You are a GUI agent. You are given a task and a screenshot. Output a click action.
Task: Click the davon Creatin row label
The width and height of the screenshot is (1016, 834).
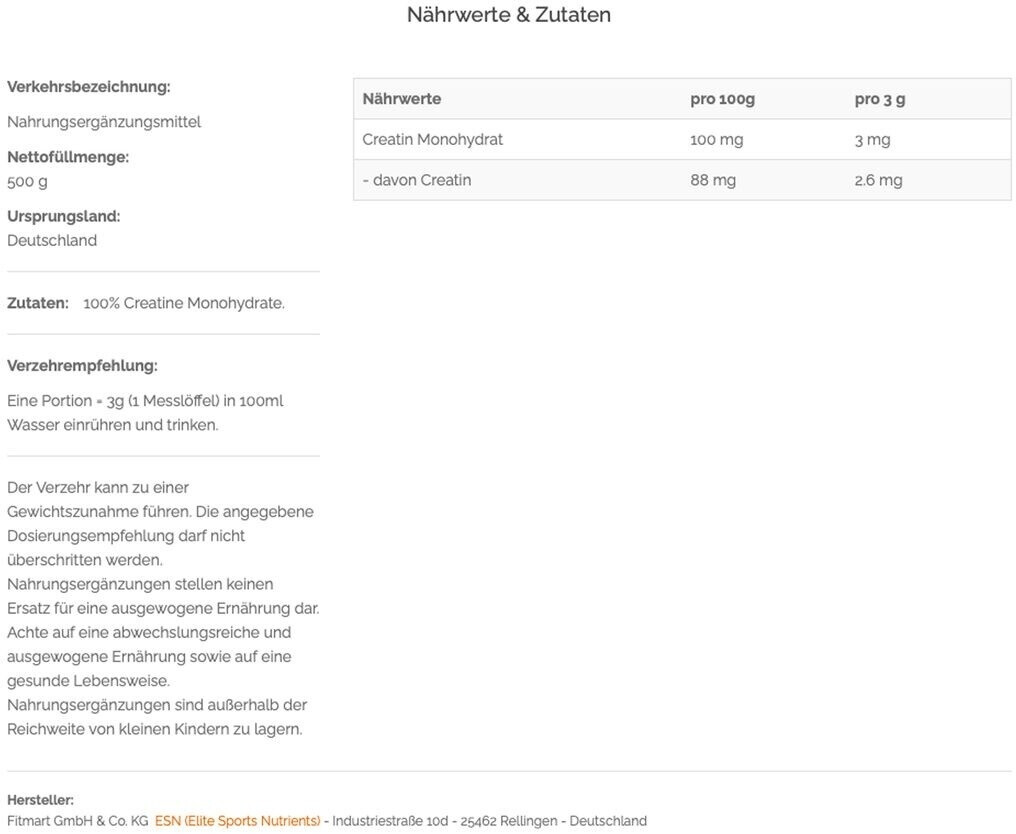[417, 180]
